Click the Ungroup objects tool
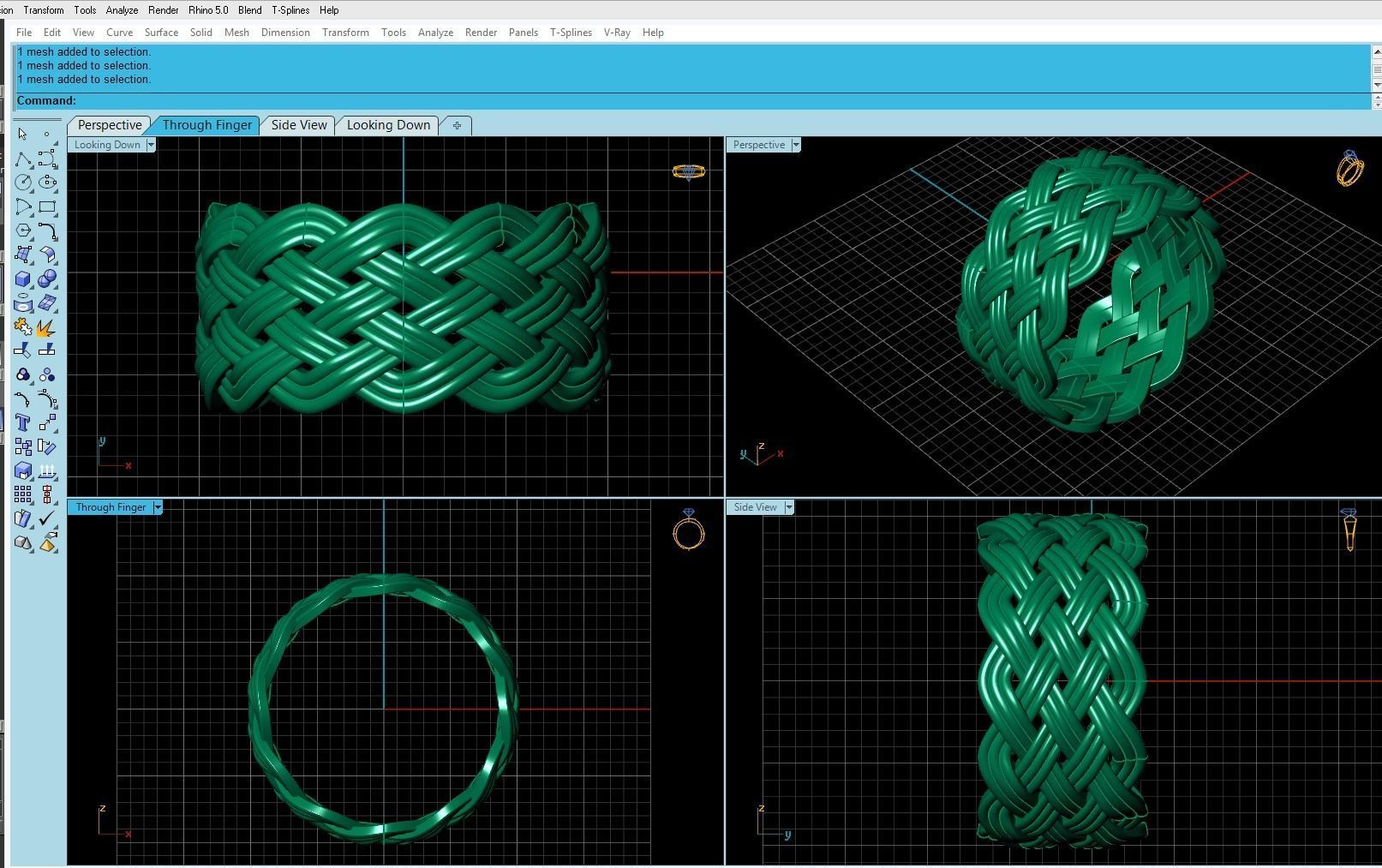The image size is (1382, 868). 47,374
